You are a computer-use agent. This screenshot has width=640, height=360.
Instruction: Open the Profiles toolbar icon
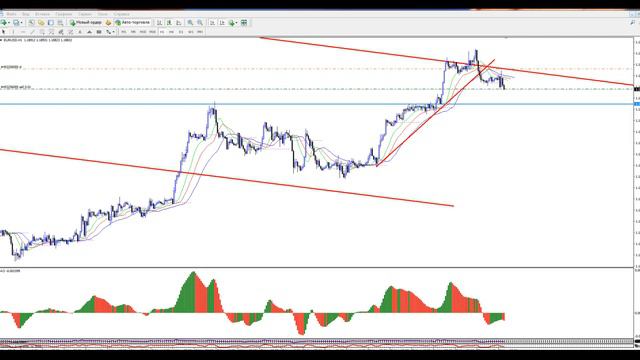[16, 23]
